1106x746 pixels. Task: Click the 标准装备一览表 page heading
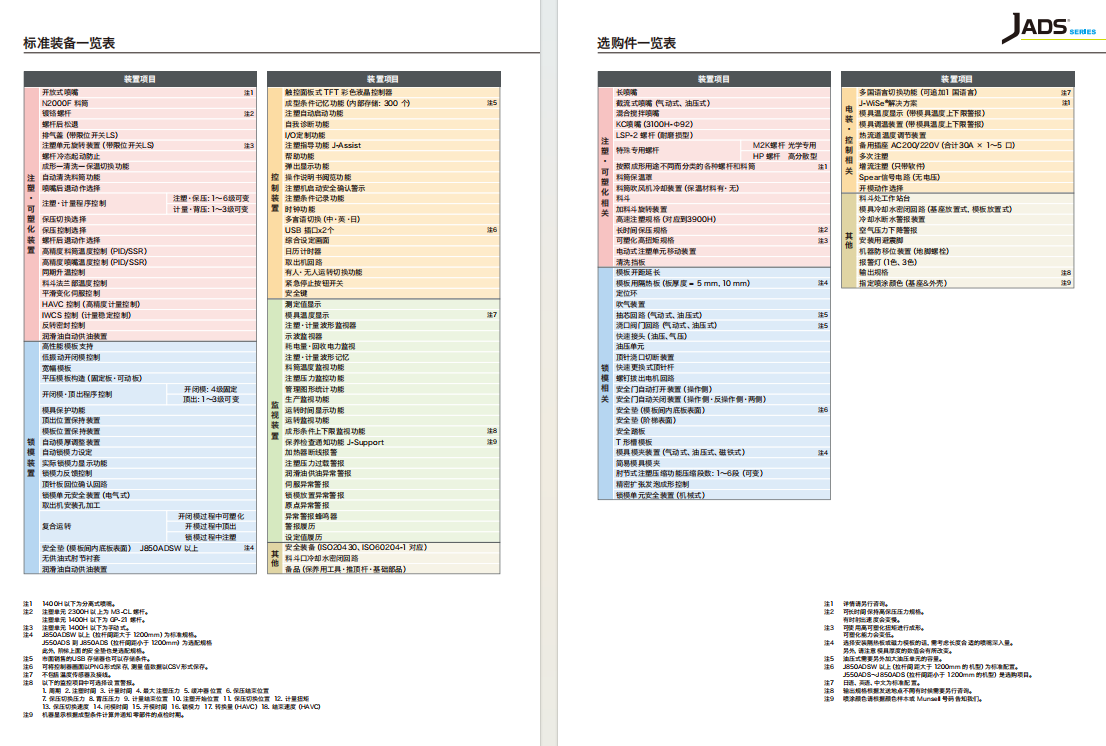pos(69,43)
